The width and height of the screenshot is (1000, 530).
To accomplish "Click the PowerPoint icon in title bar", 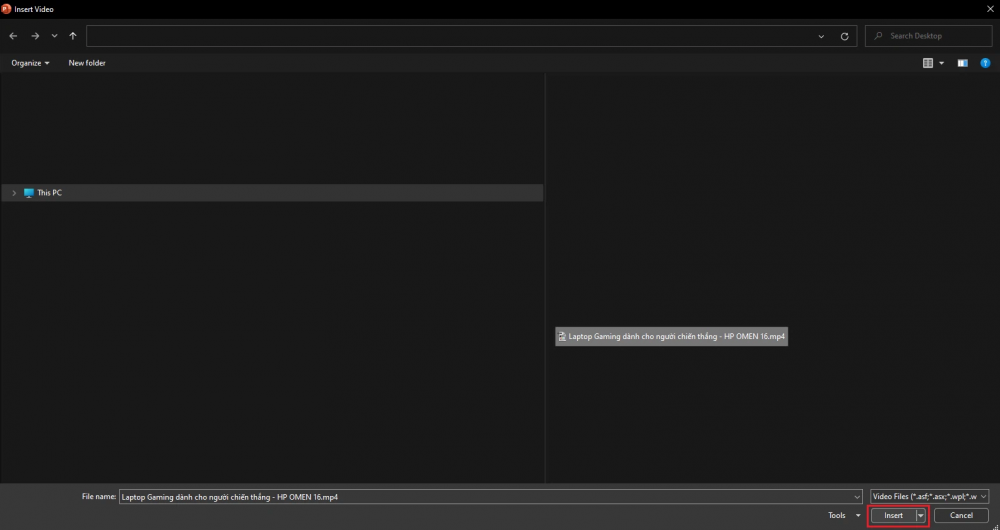I will [6, 9].
